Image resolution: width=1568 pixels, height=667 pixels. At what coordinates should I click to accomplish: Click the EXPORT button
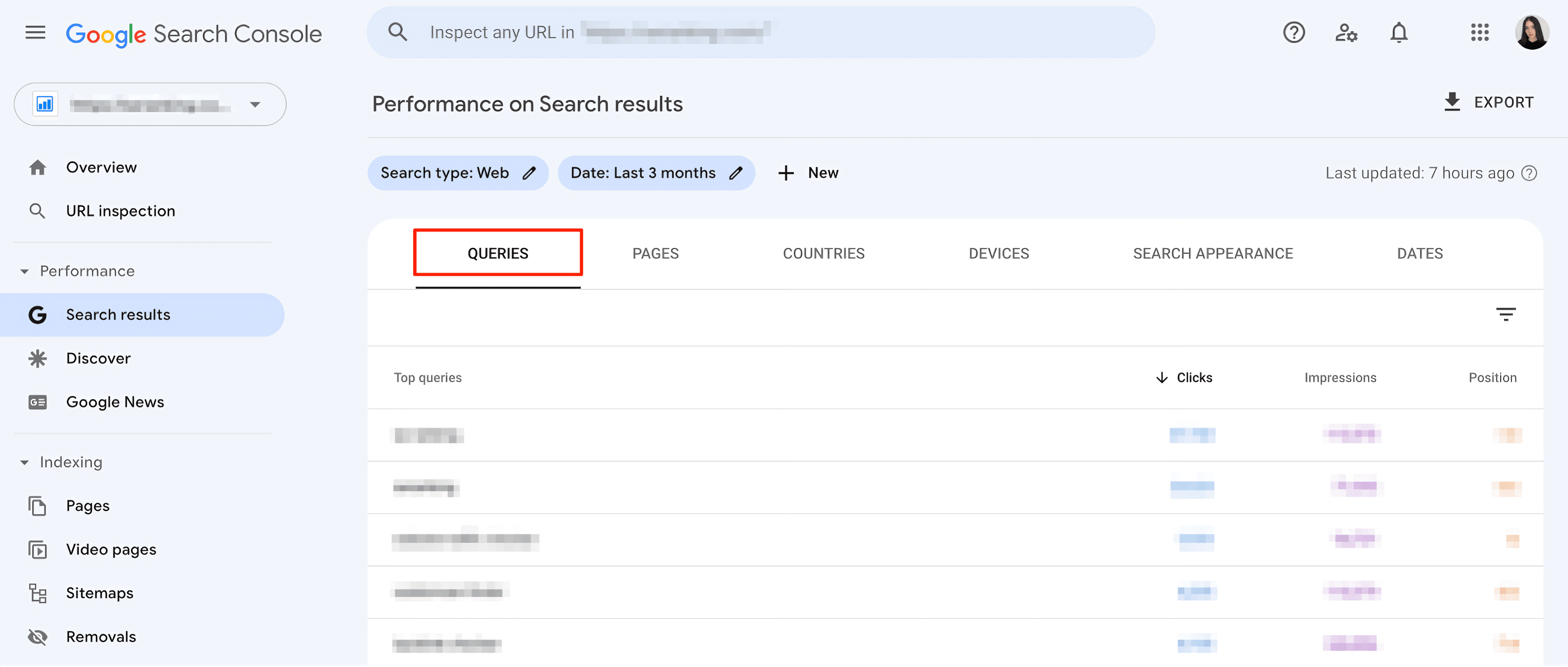pyautogui.click(x=1489, y=102)
